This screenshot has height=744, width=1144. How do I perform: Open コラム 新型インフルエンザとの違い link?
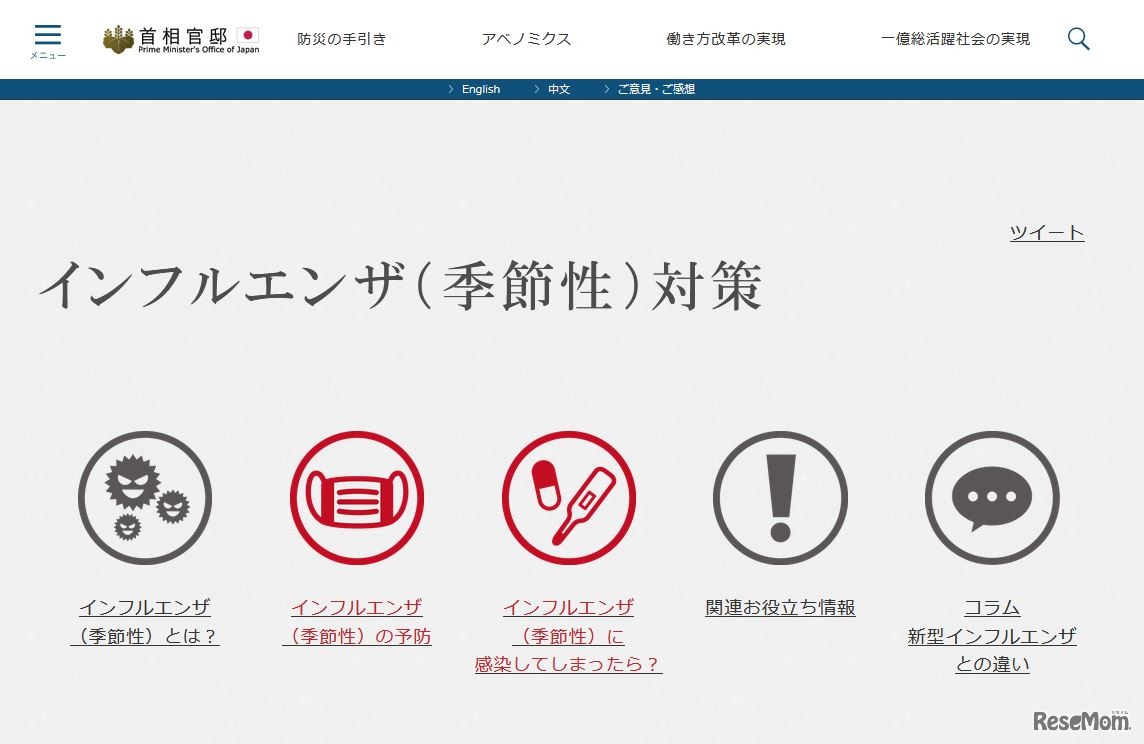click(992, 635)
